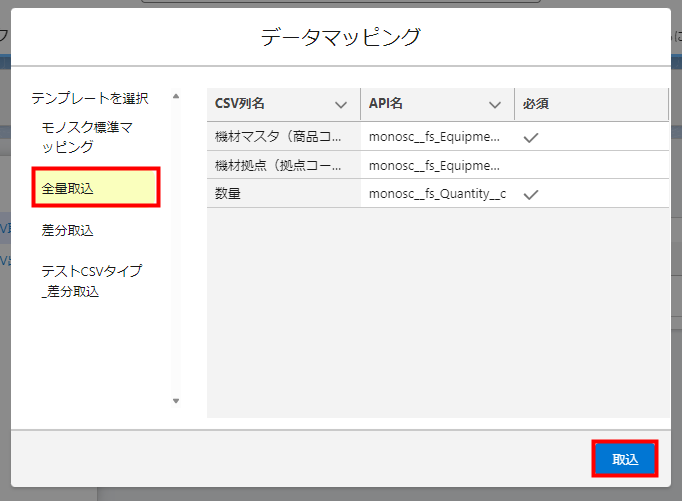Click the テンプレートを選択 heading
This screenshot has height=501, width=682.
point(90,98)
